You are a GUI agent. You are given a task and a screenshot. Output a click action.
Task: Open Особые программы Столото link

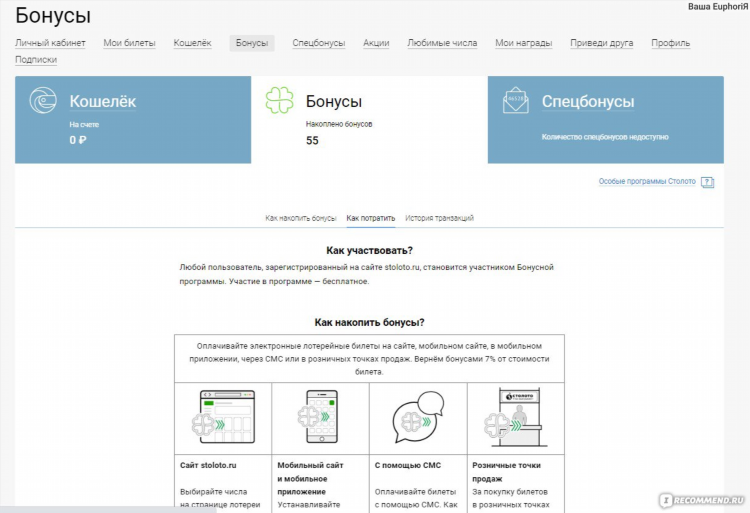point(647,181)
